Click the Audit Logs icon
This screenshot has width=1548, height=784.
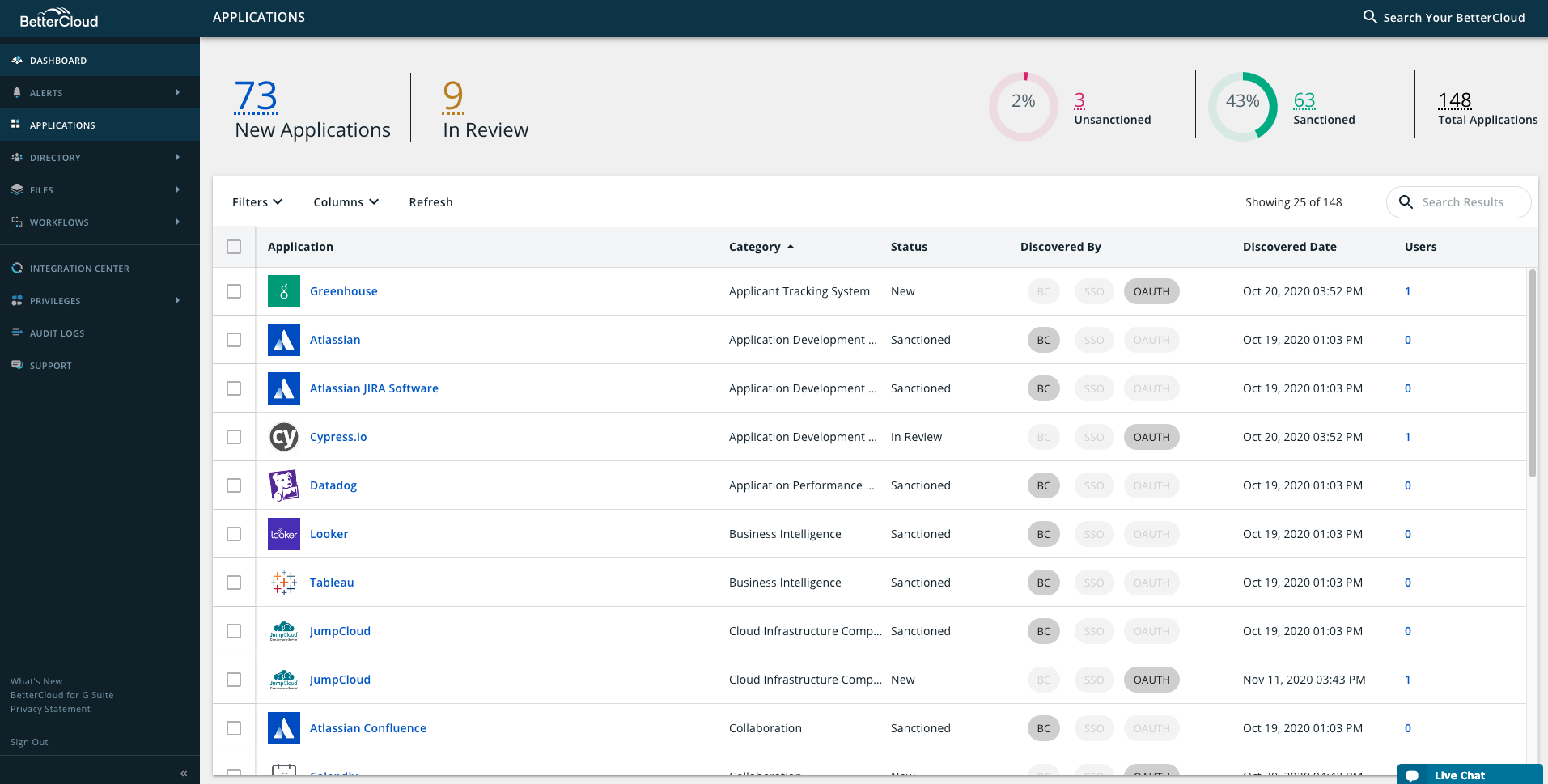tap(16, 333)
